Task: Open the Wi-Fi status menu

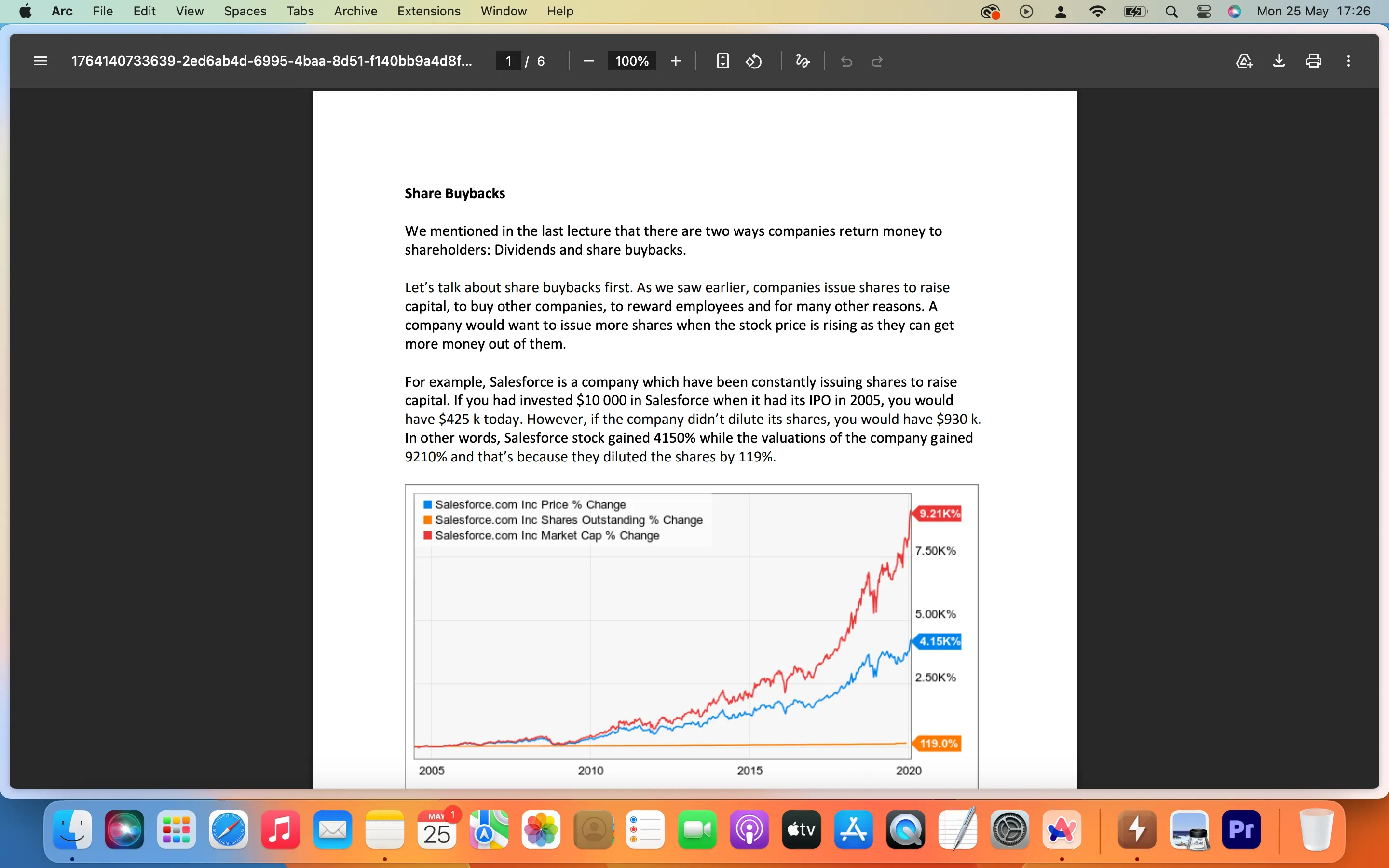Action: [1097, 12]
